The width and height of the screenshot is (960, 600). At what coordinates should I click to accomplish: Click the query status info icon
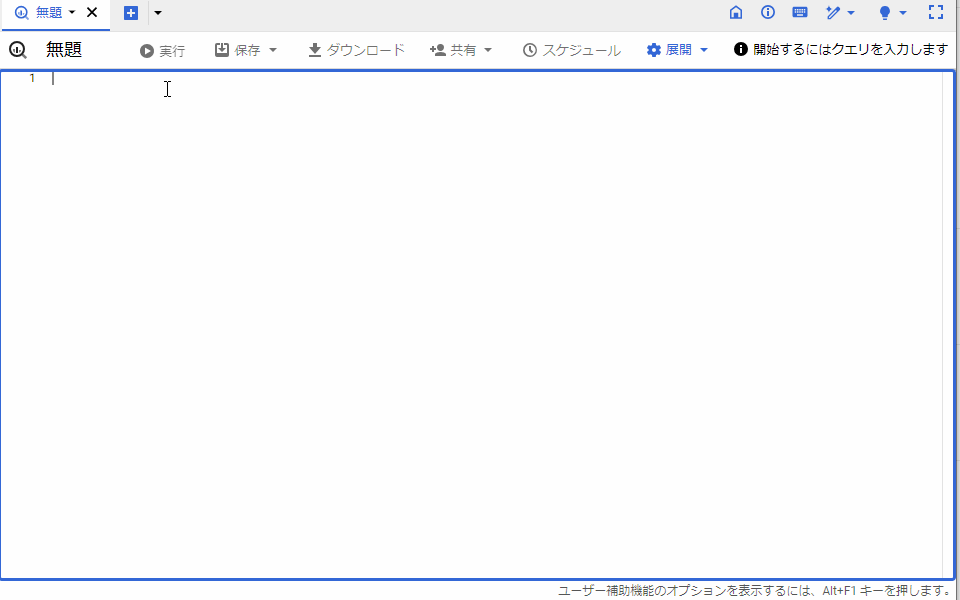(x=739, y=49)
